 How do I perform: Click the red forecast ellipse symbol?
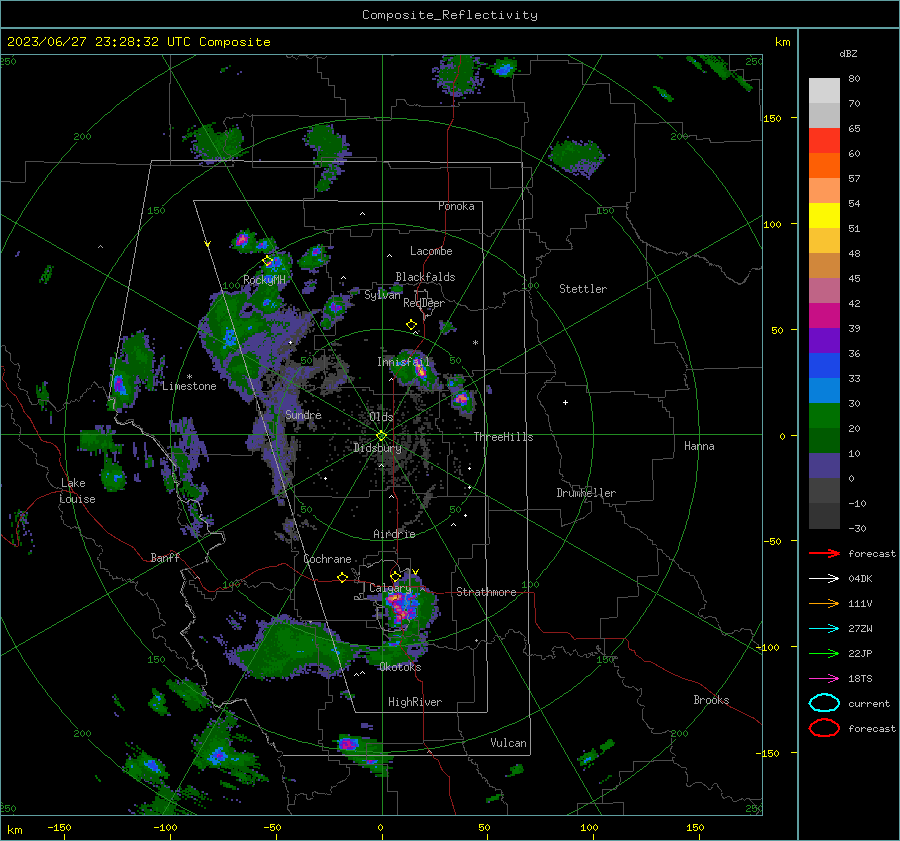tap(824, 728)
